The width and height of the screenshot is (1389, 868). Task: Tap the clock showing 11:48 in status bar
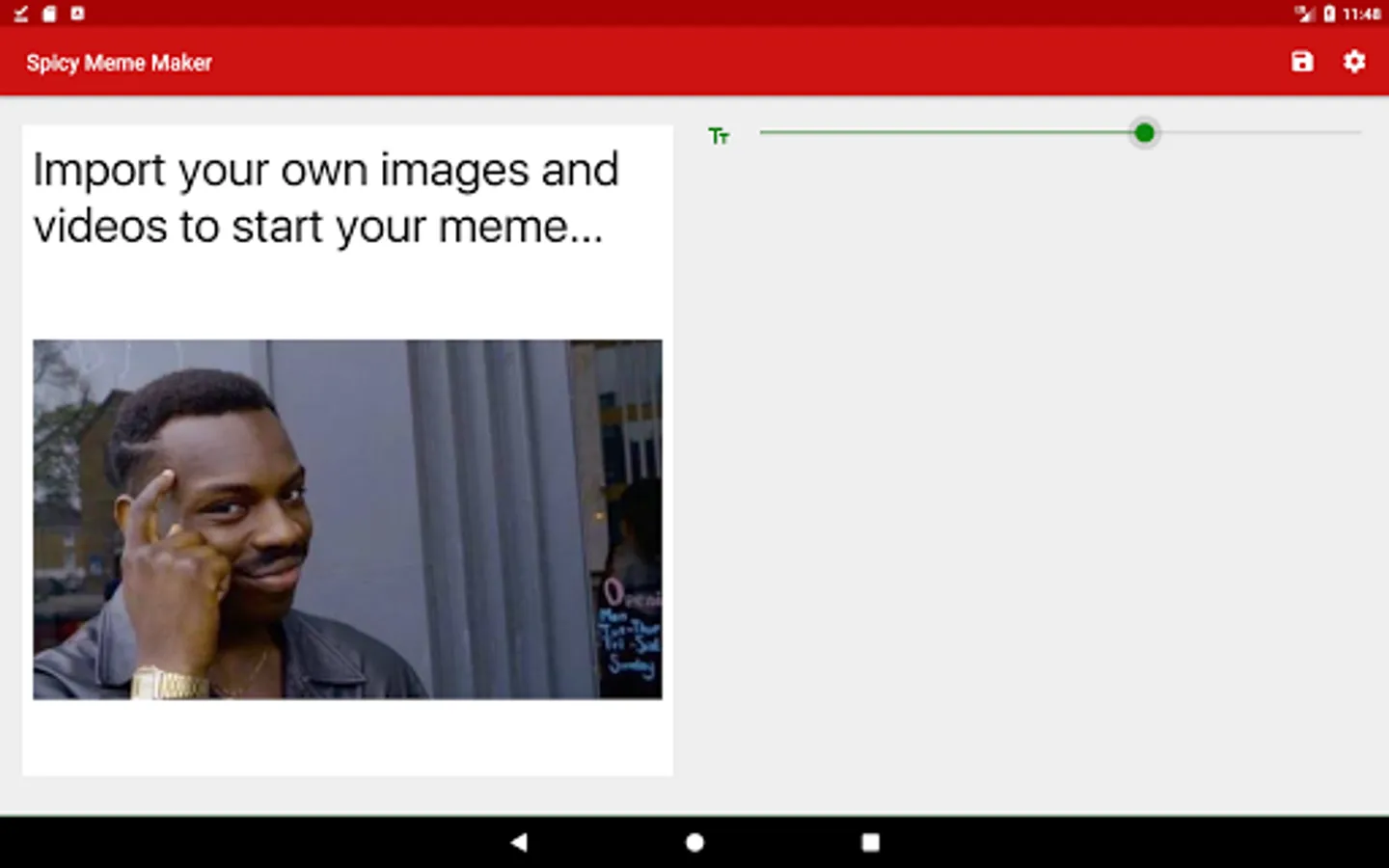[x=1361, y=14]
